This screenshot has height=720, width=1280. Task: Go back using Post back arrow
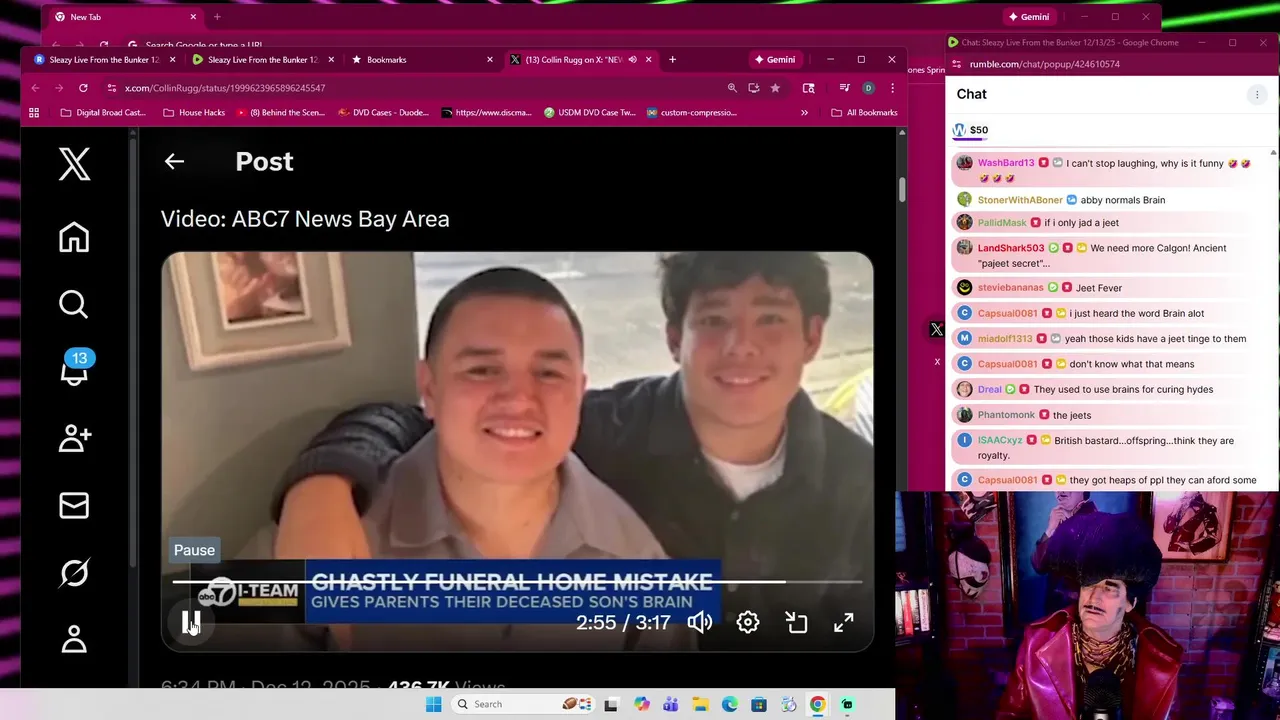pos(174,161)
